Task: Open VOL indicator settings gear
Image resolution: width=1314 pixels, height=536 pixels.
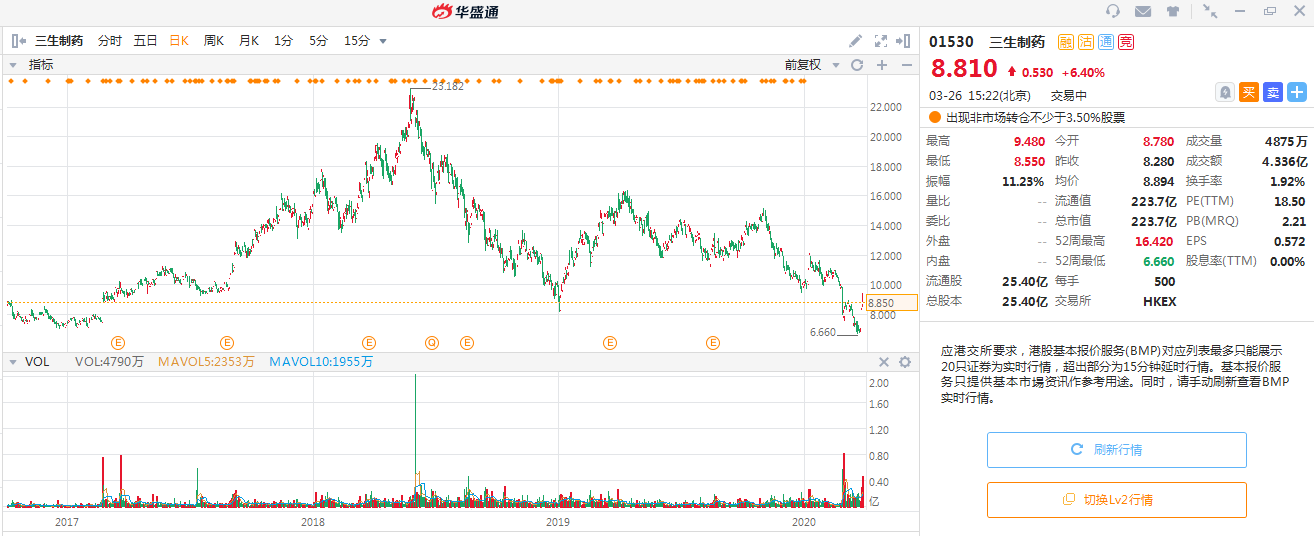Action: (x=905, y=362)
